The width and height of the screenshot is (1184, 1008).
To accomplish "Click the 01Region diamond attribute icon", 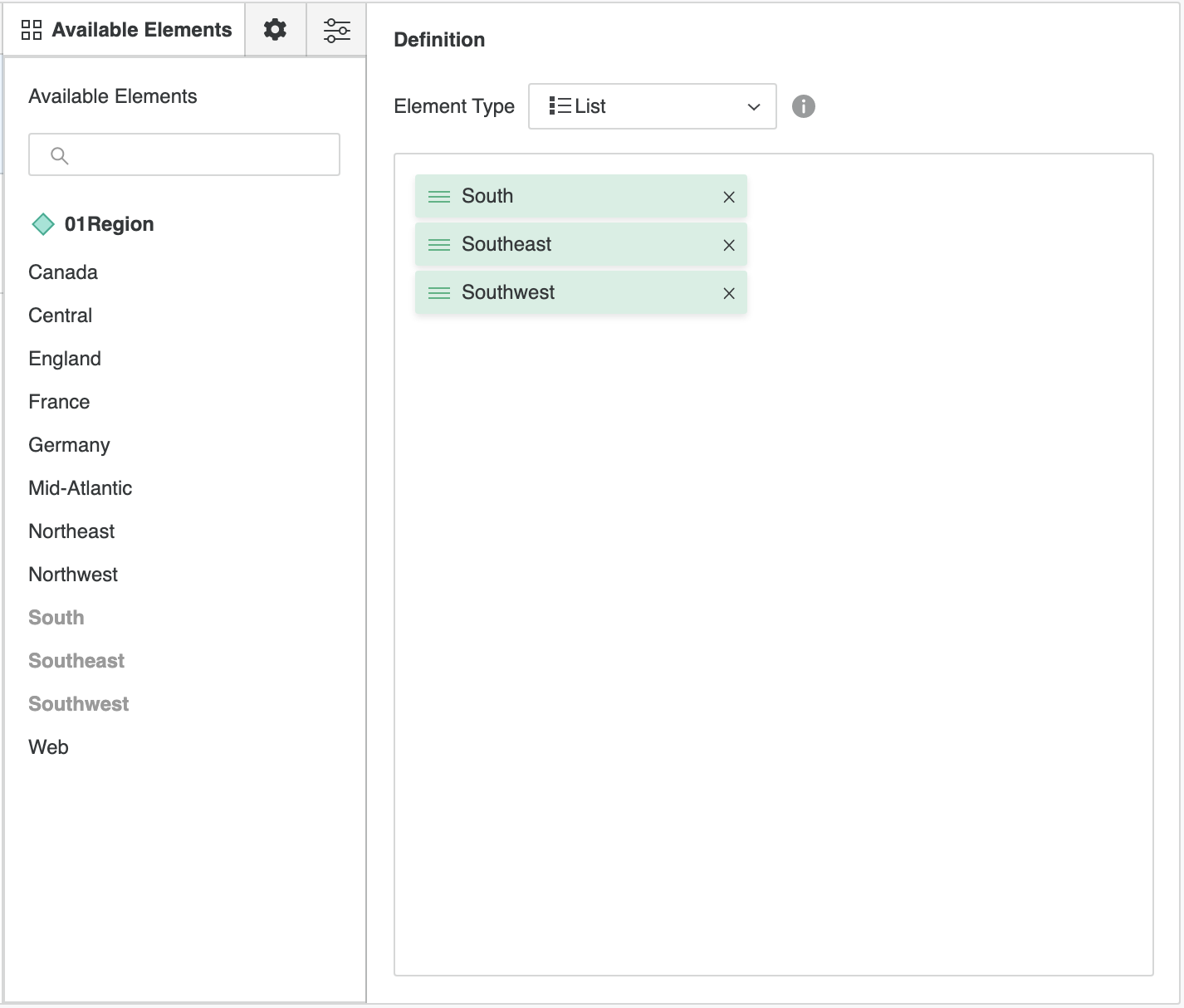I will [x=42, y=224].
